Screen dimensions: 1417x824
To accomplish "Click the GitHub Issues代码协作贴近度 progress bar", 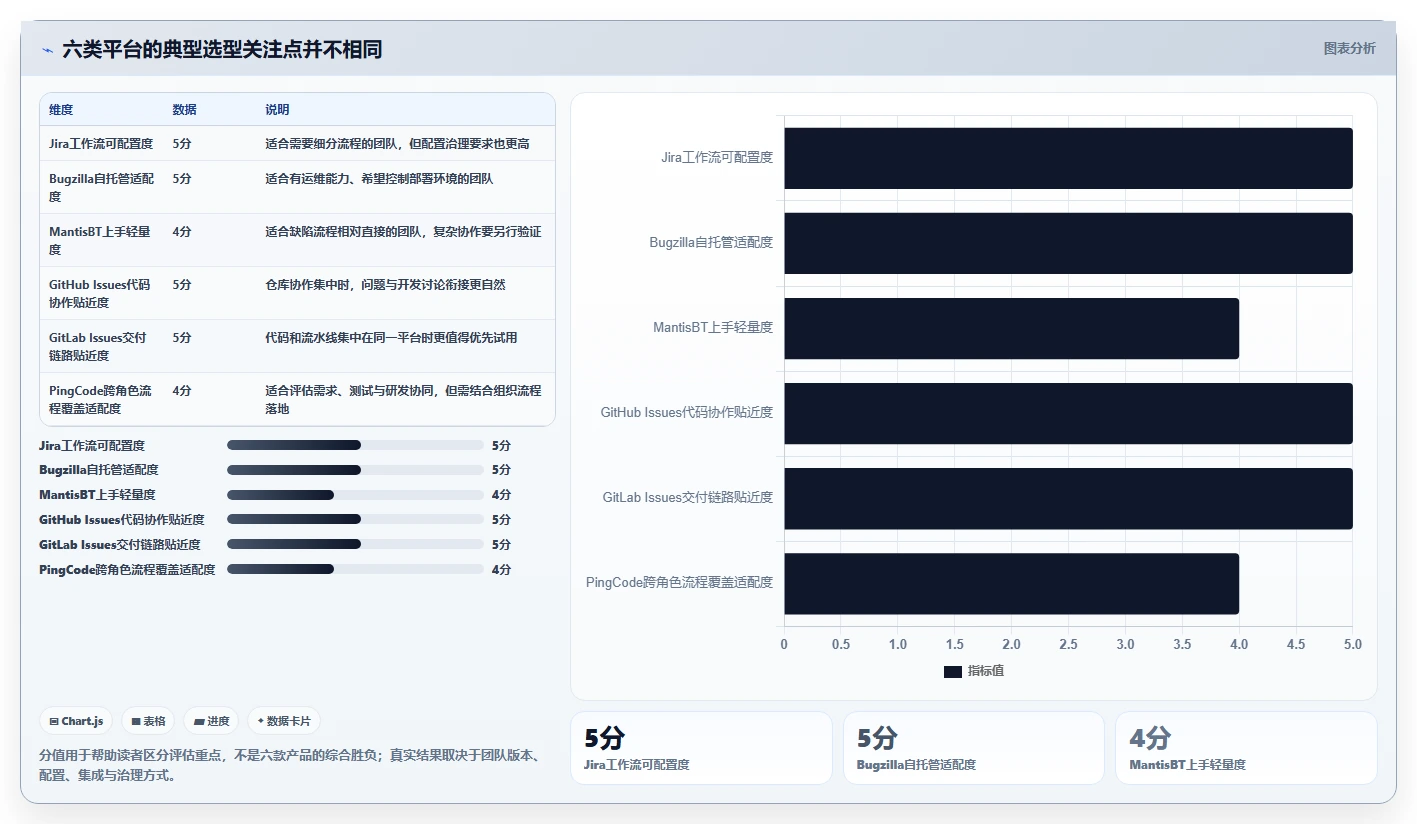I will tap(355, 520).
